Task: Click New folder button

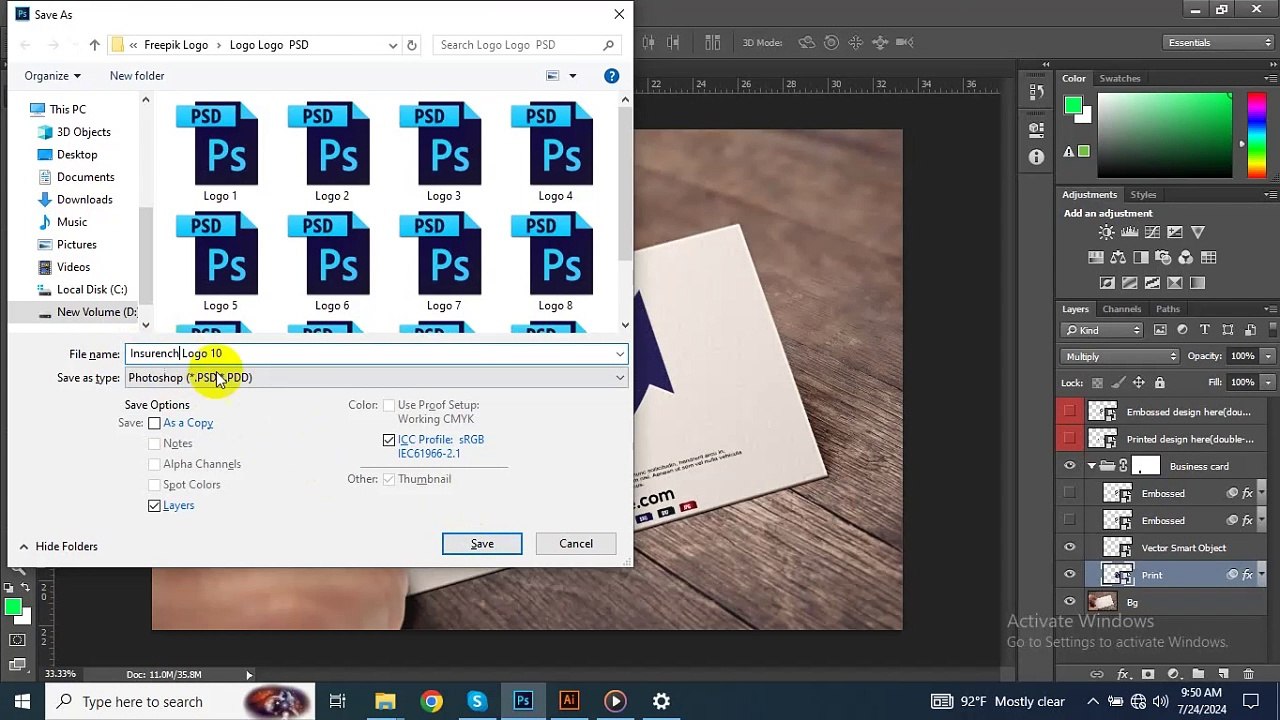Action: pyautogui.click(x=137, y=76)
